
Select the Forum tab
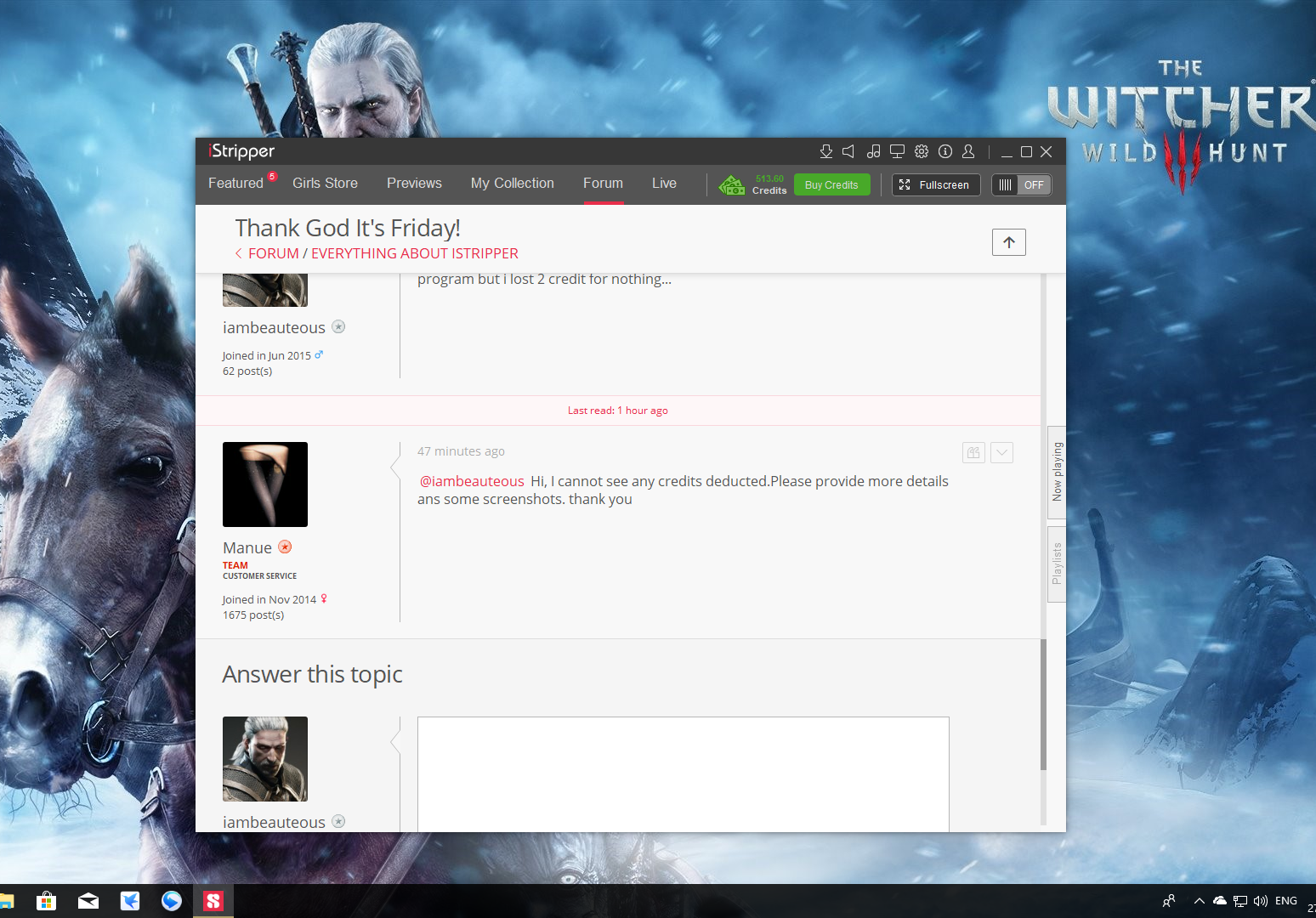(x=603, y=183)
